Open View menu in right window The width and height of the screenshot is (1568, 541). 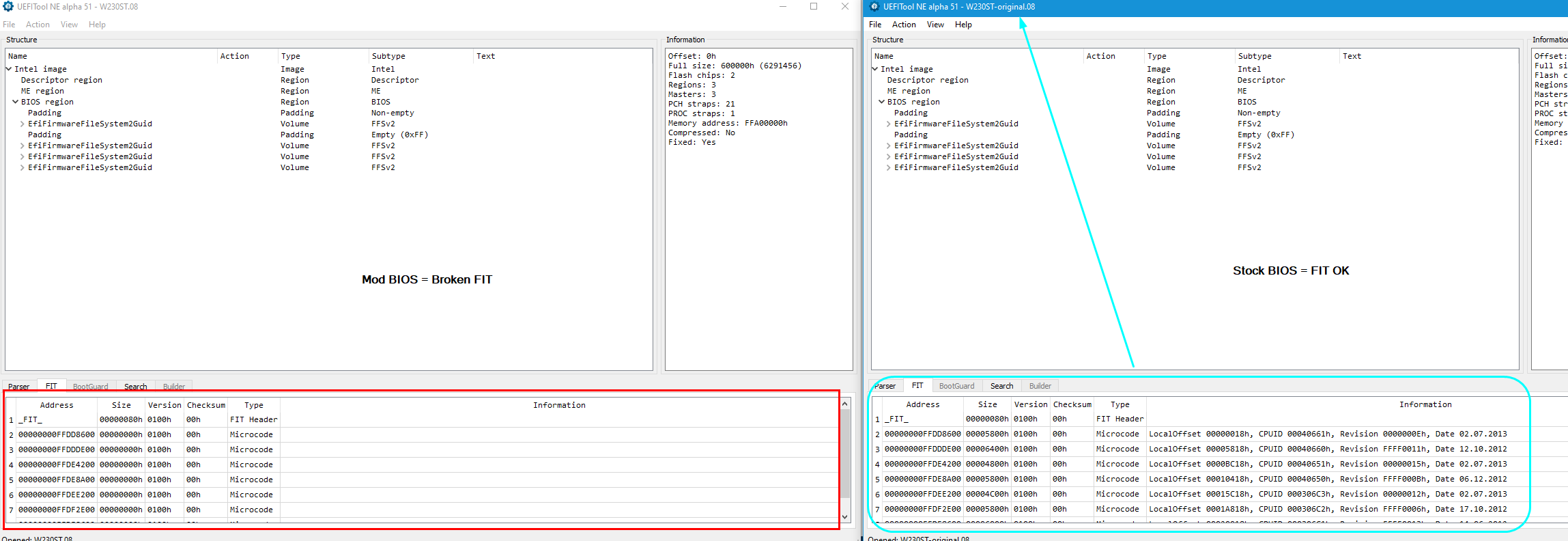pyautogui.click(x=935, y=25)
